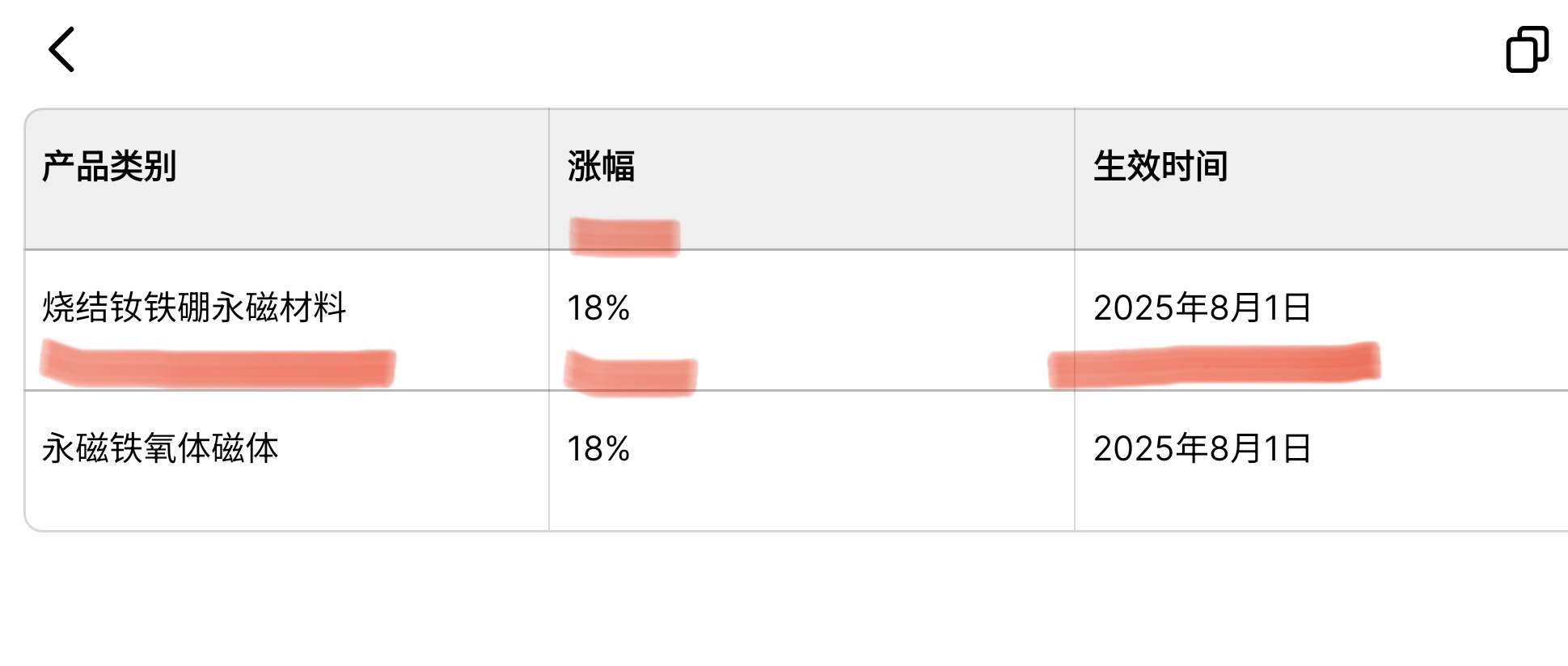Click the 产品 characters in the header
1568x666 pixels.
tap(75, 166)
